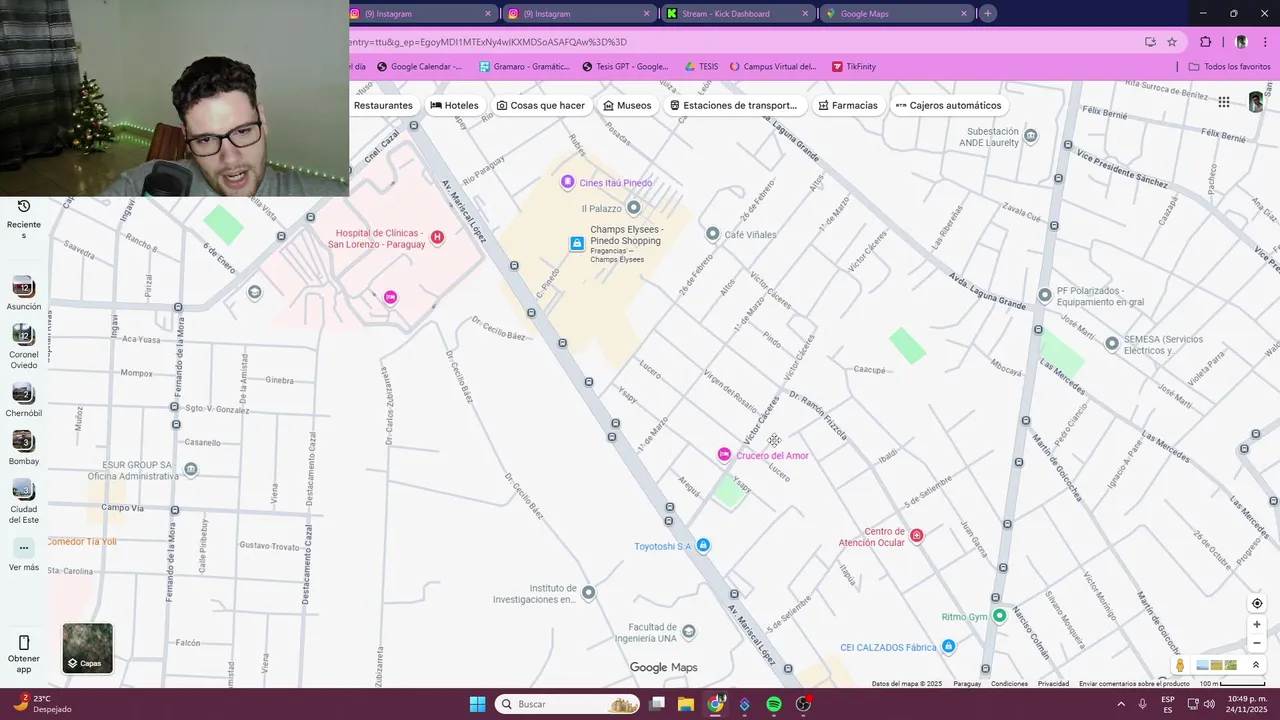Filter map by Museos
1280x720 pixels.
coord(627,105)
